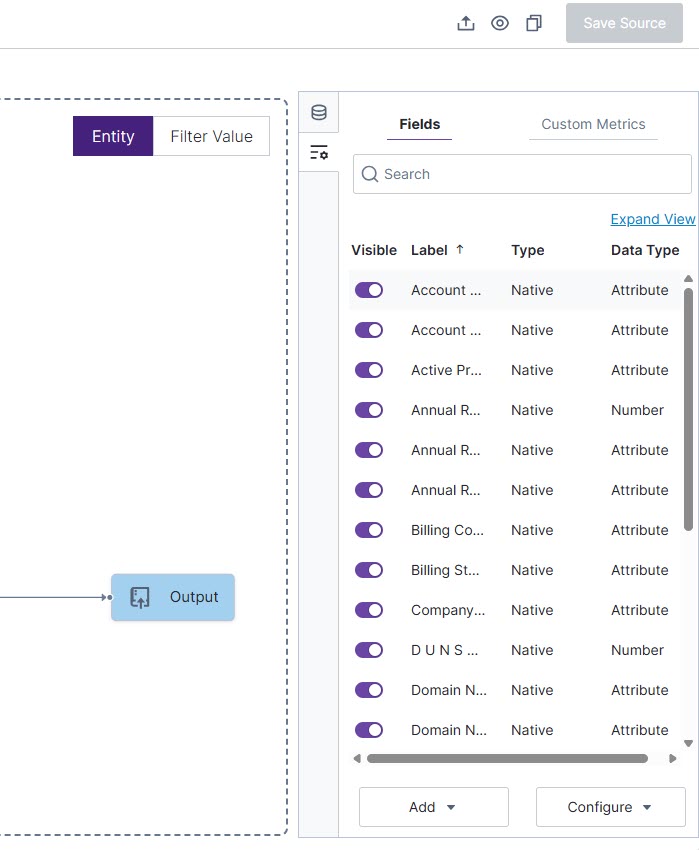Open the Configure dropdown
699x850 pixels.
point(610,807)
